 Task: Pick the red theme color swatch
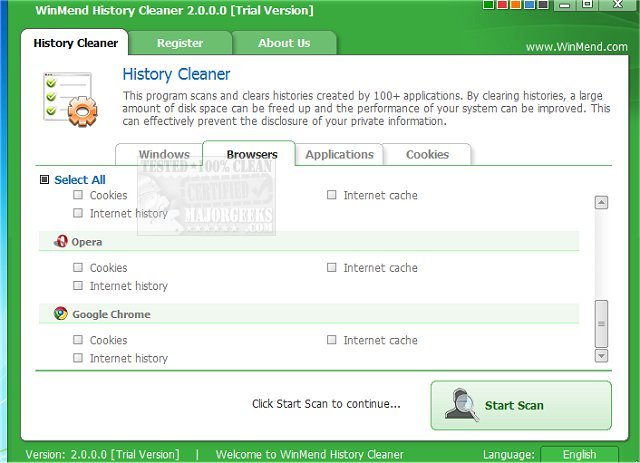click(x=502, y=4)
